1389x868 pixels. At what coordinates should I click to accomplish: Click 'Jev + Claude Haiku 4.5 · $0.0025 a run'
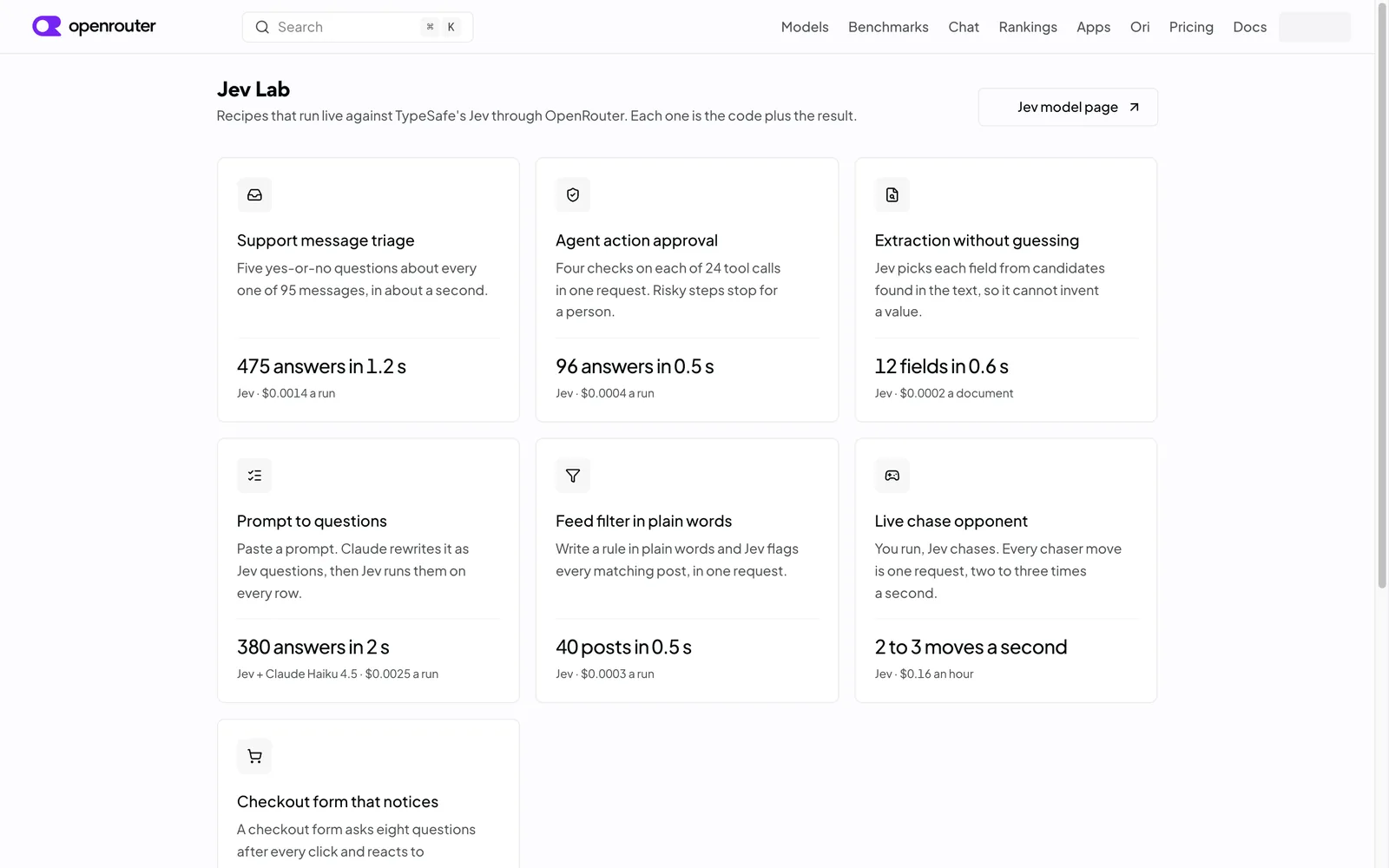[337, 674]
